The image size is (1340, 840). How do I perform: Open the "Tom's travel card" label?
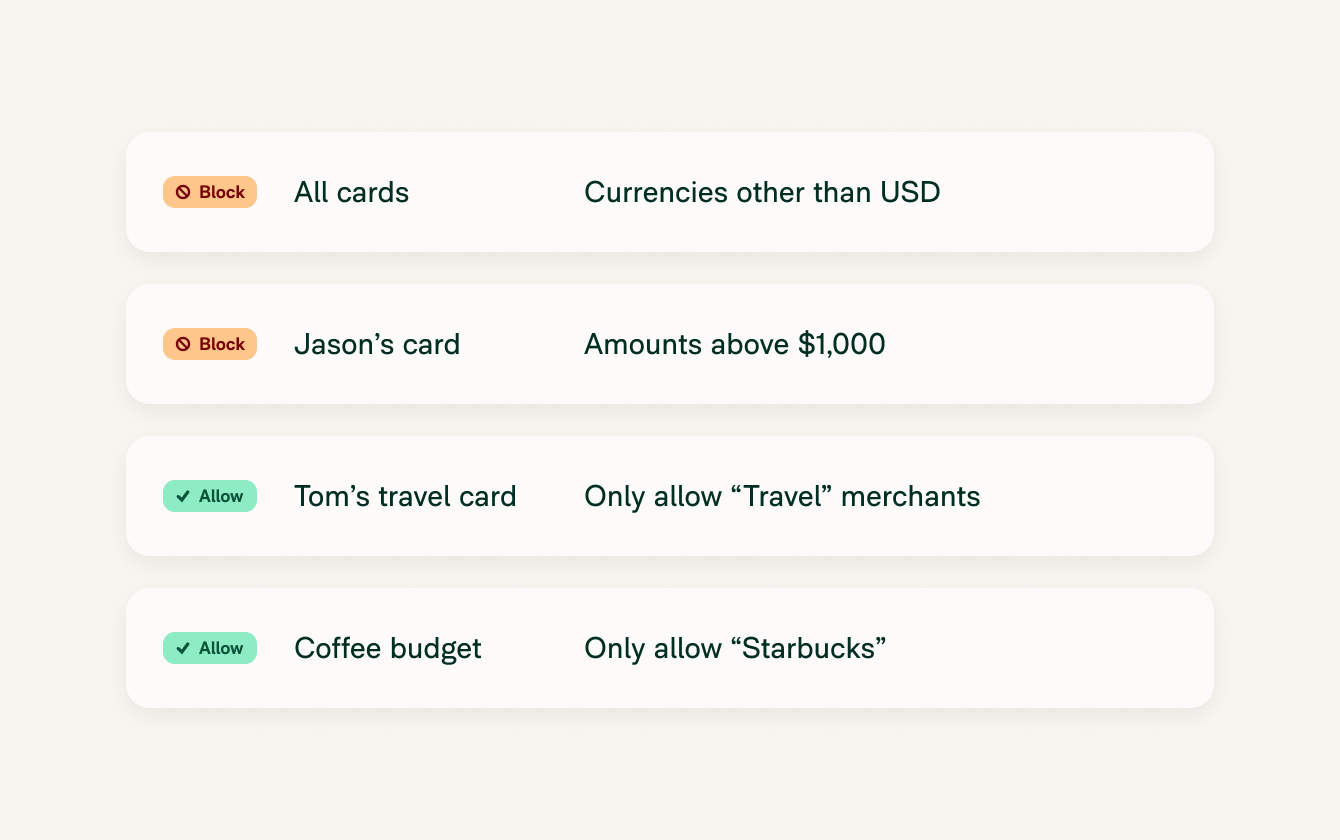click(405, 496)
